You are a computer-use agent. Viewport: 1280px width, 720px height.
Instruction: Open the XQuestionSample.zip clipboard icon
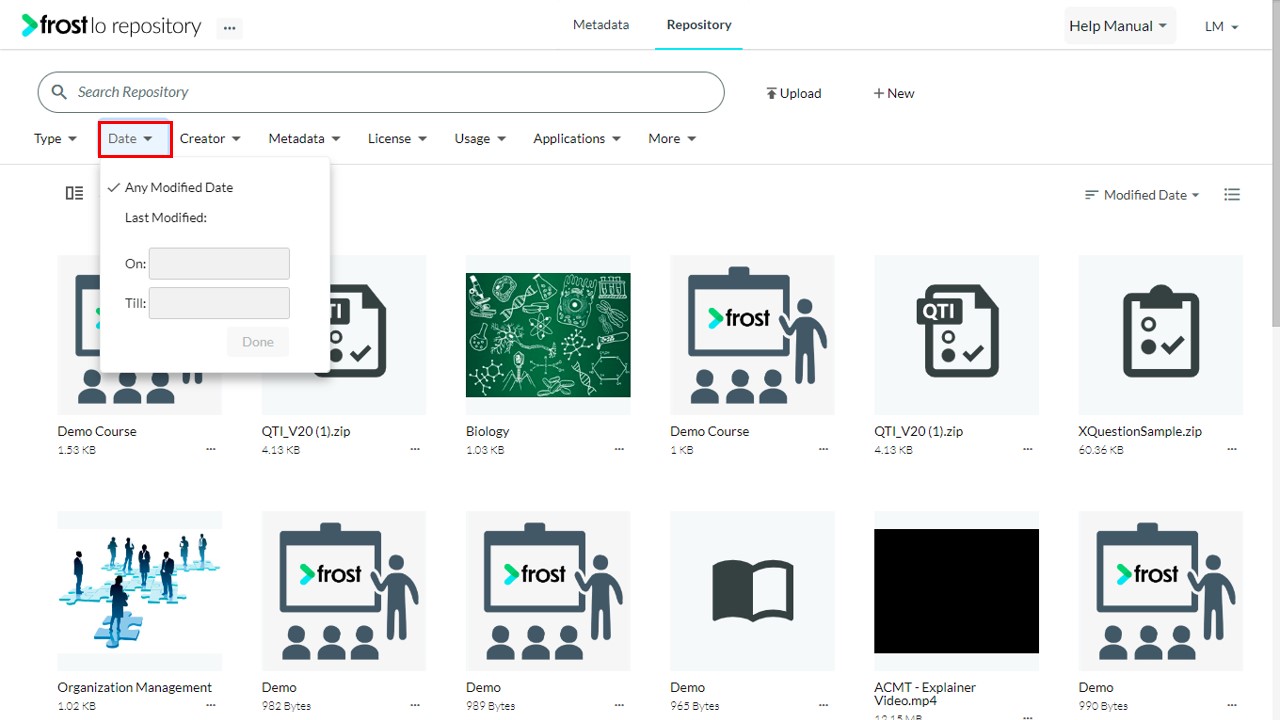(1160, 335)
